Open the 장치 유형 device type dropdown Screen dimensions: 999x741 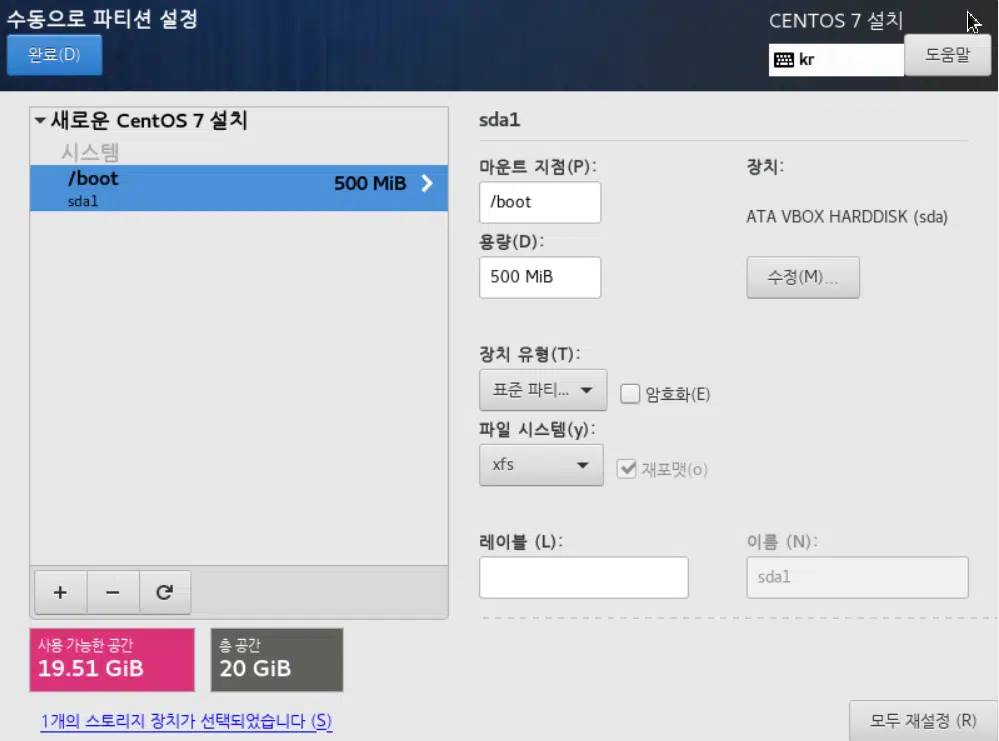(542, 390)
